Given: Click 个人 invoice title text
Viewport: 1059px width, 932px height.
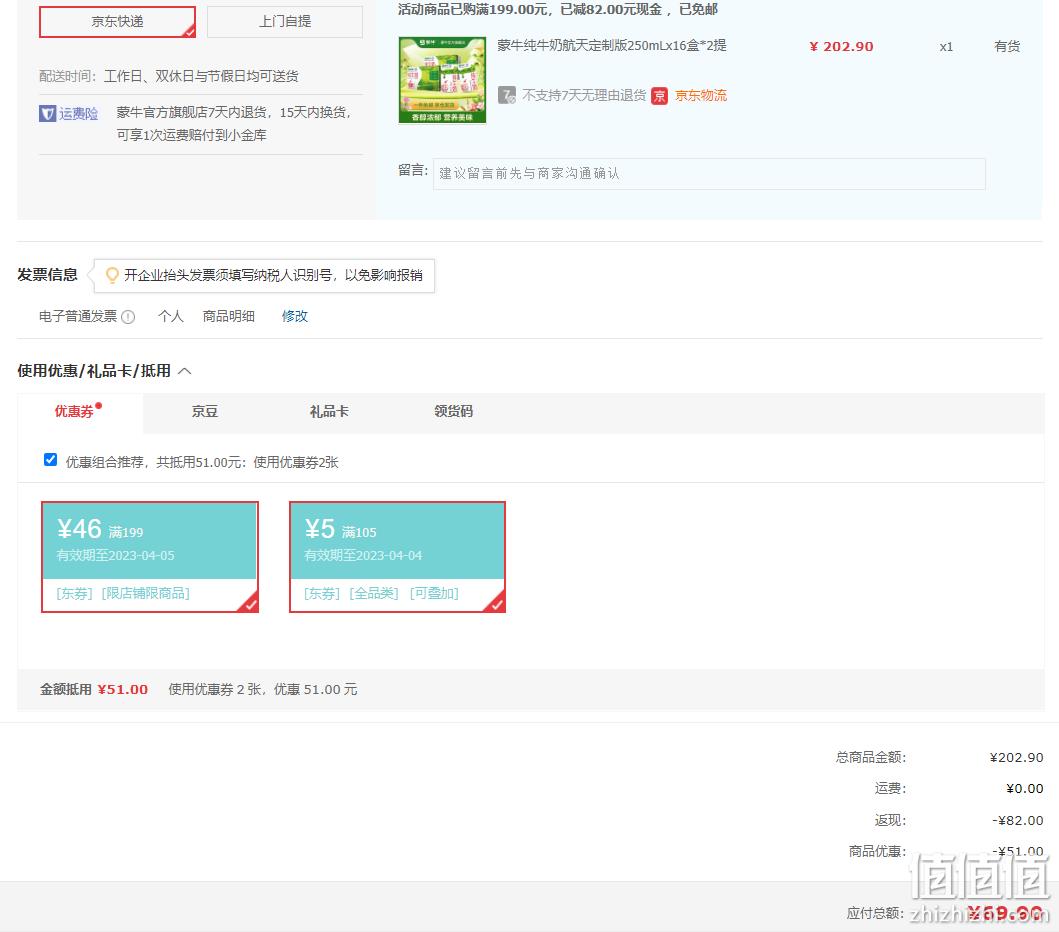Looking at the screenshot, I should click(171, 316).
